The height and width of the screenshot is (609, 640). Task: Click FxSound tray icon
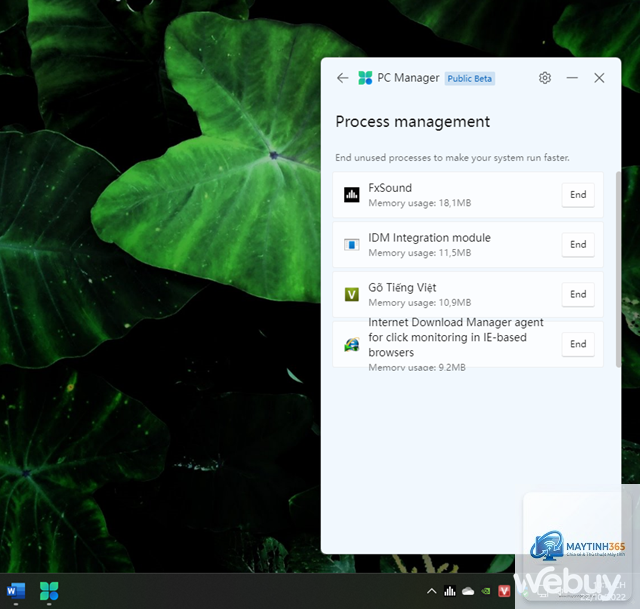coord(450,591)
